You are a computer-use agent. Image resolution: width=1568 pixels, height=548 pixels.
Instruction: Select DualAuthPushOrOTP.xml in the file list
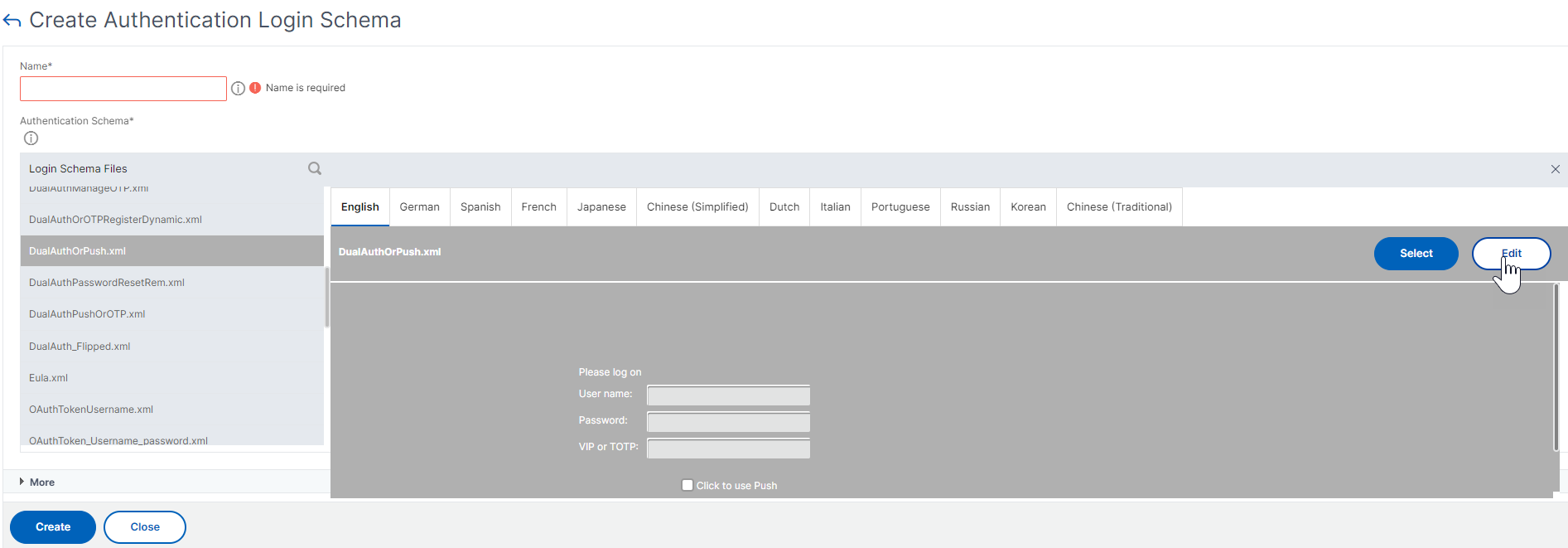coord(171,314)
